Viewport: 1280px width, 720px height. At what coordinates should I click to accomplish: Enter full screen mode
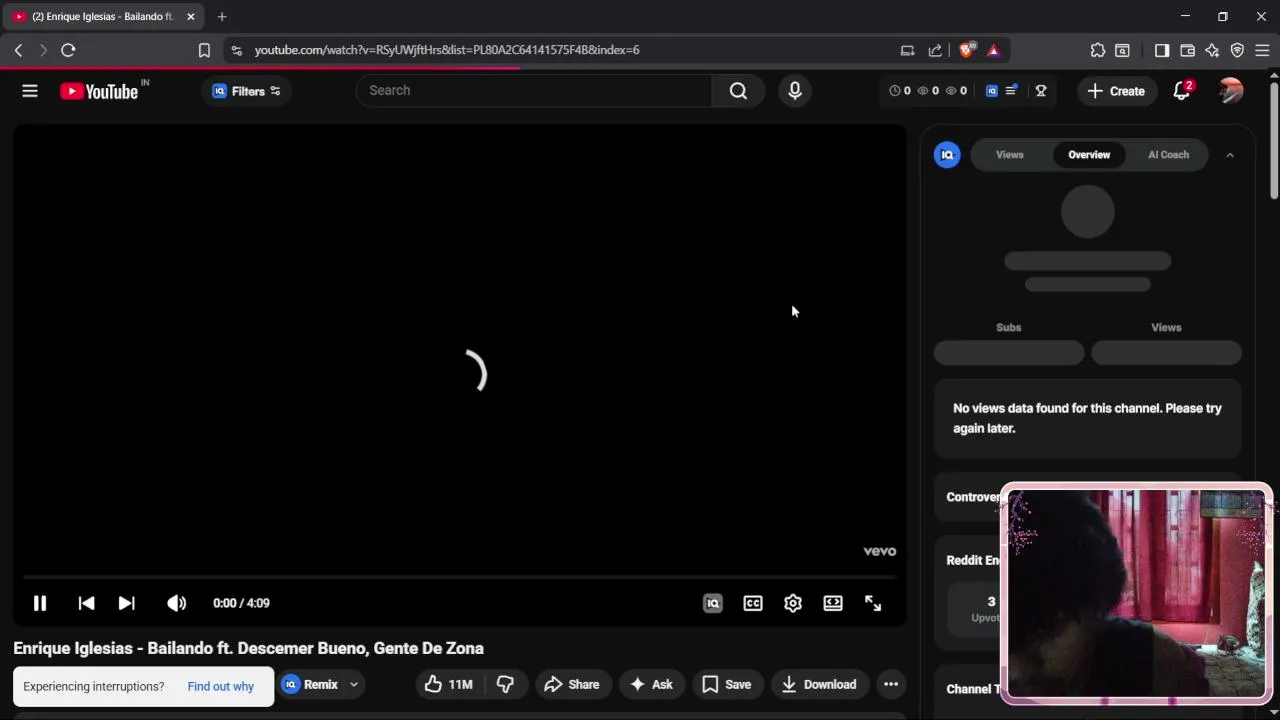873,603
